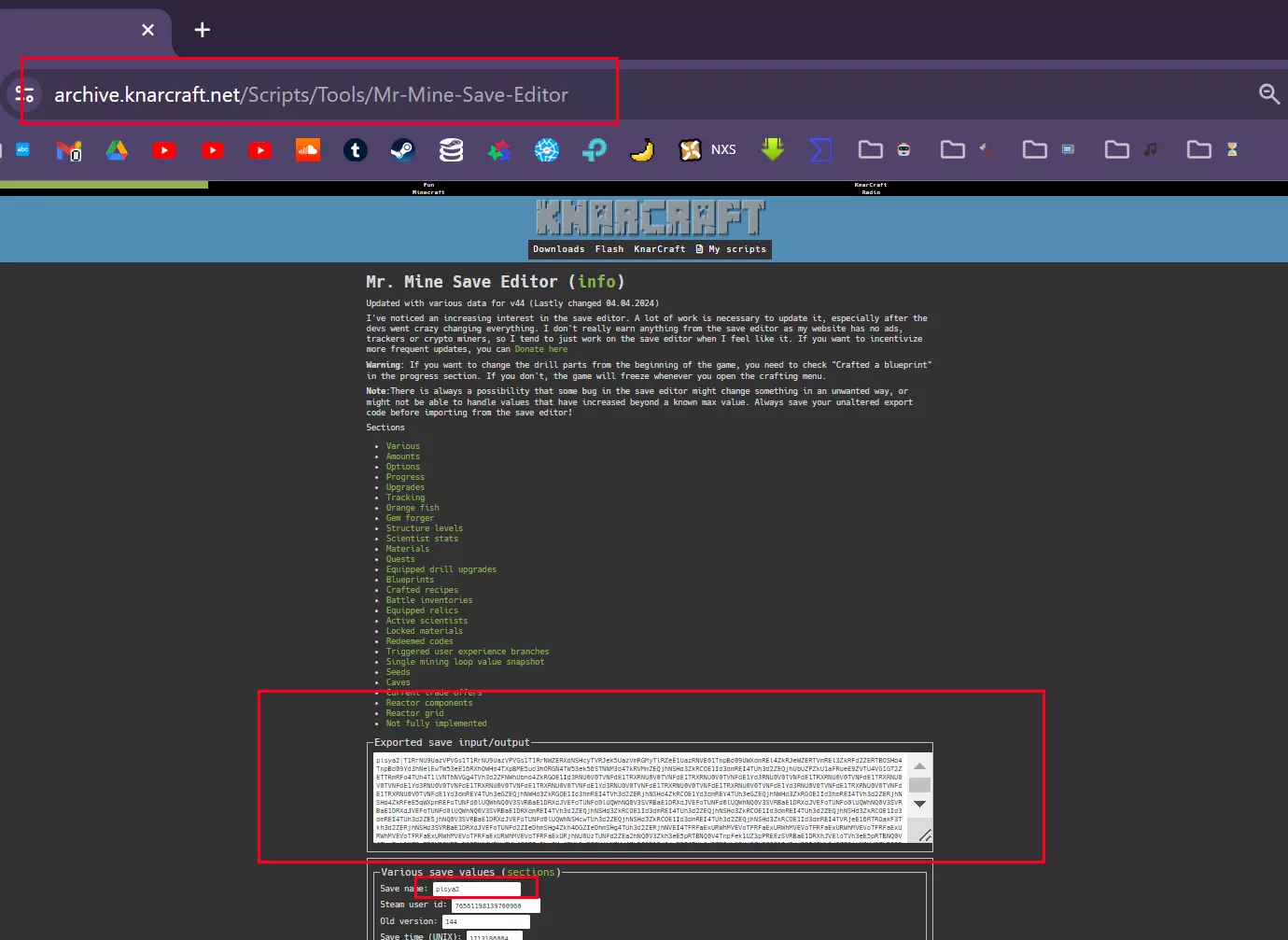Open the Gmail bookmark
The image size is (1288, 940).
click(x=69, y=150)
